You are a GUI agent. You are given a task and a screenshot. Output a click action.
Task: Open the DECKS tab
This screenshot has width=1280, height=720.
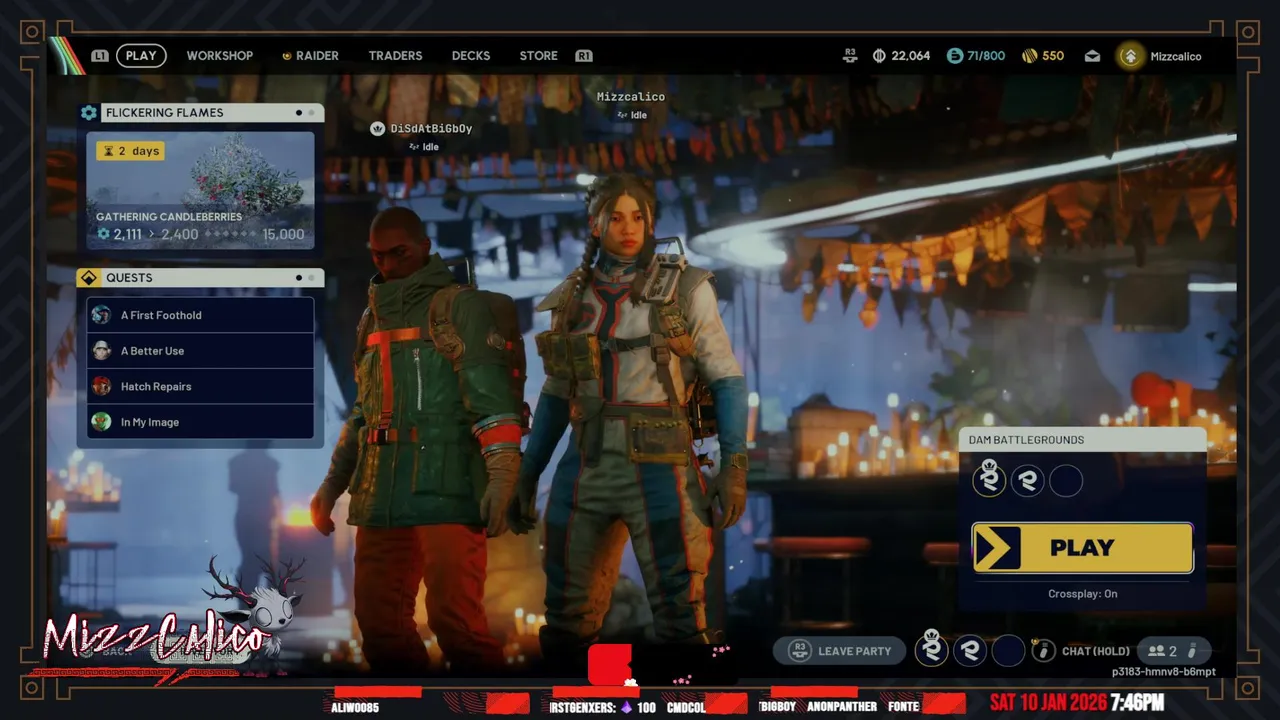pos(471,56)
